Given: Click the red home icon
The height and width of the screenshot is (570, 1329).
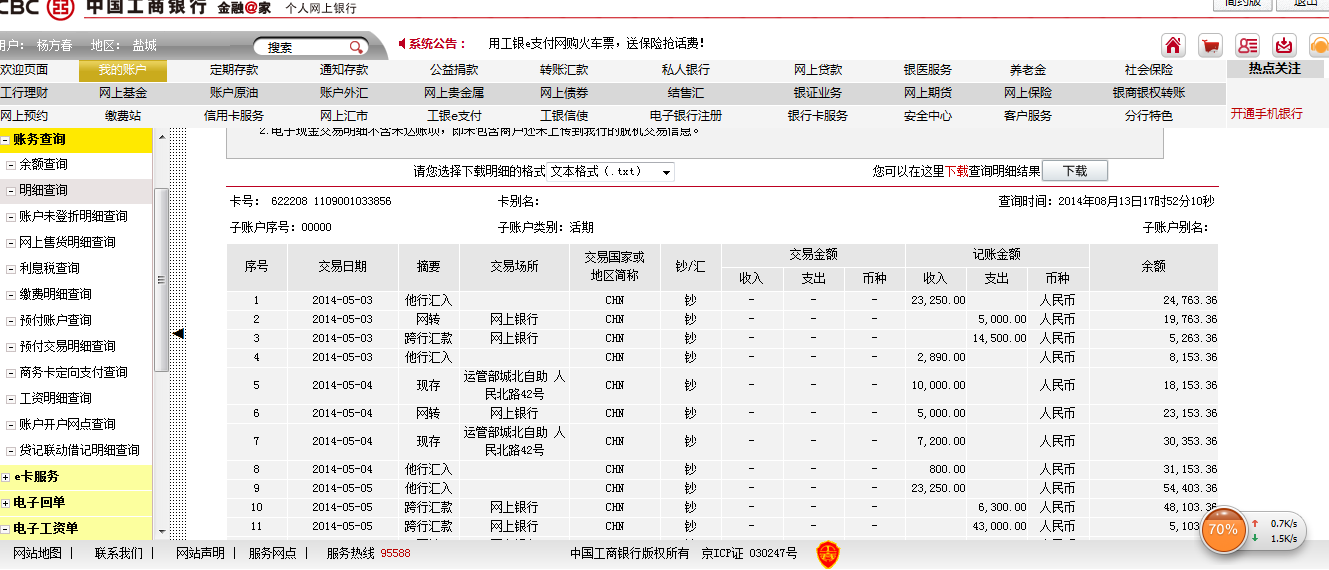Looking at the screenshot, I should pos(1173,46).
